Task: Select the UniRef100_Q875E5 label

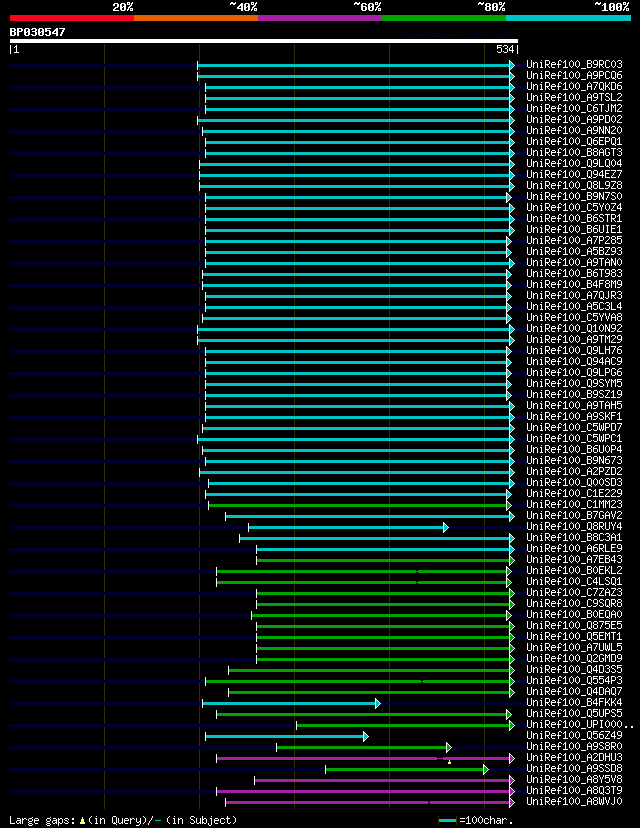Action: point(574,625)
